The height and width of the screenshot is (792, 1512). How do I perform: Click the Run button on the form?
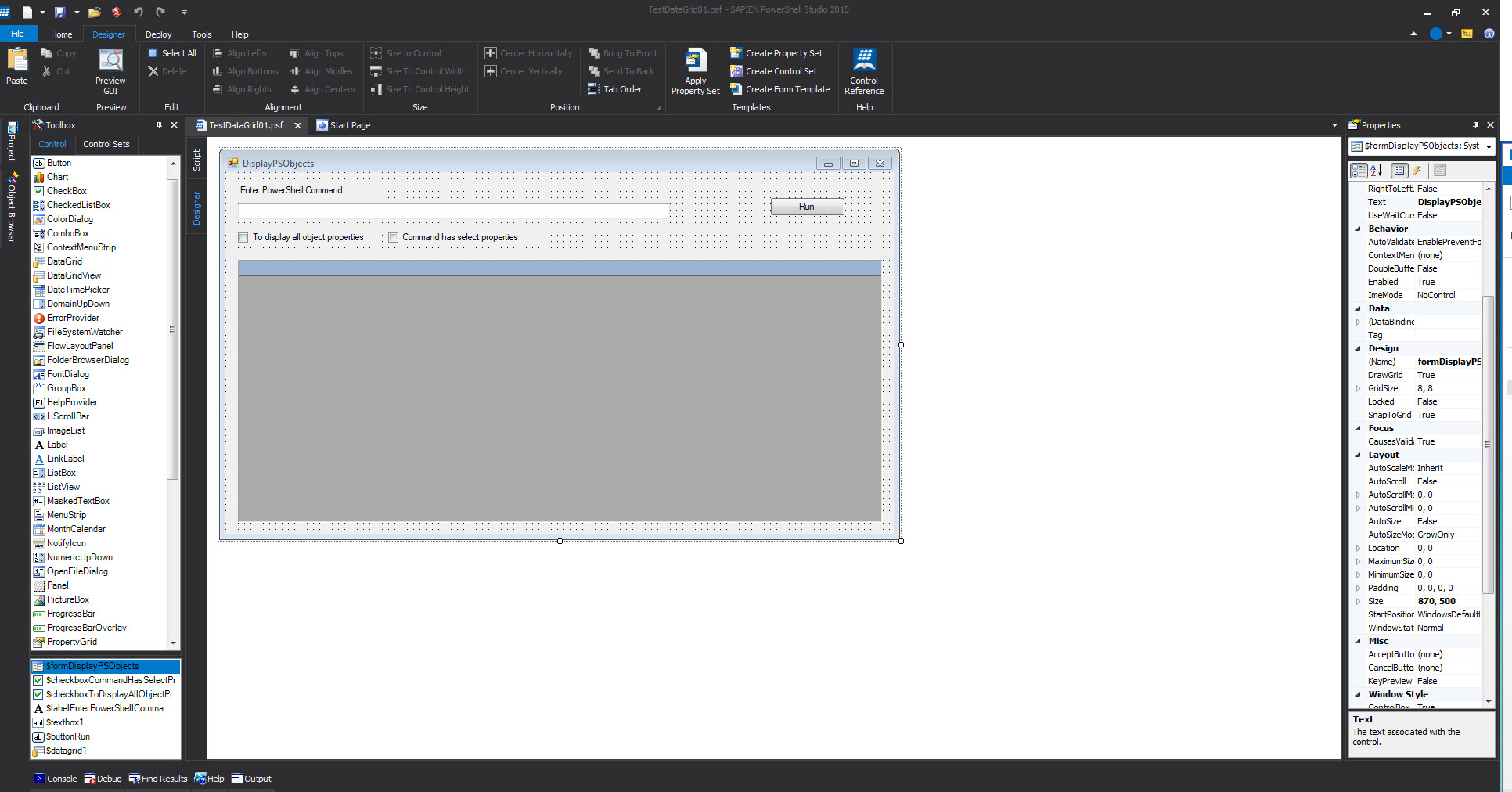coord(807,207)
